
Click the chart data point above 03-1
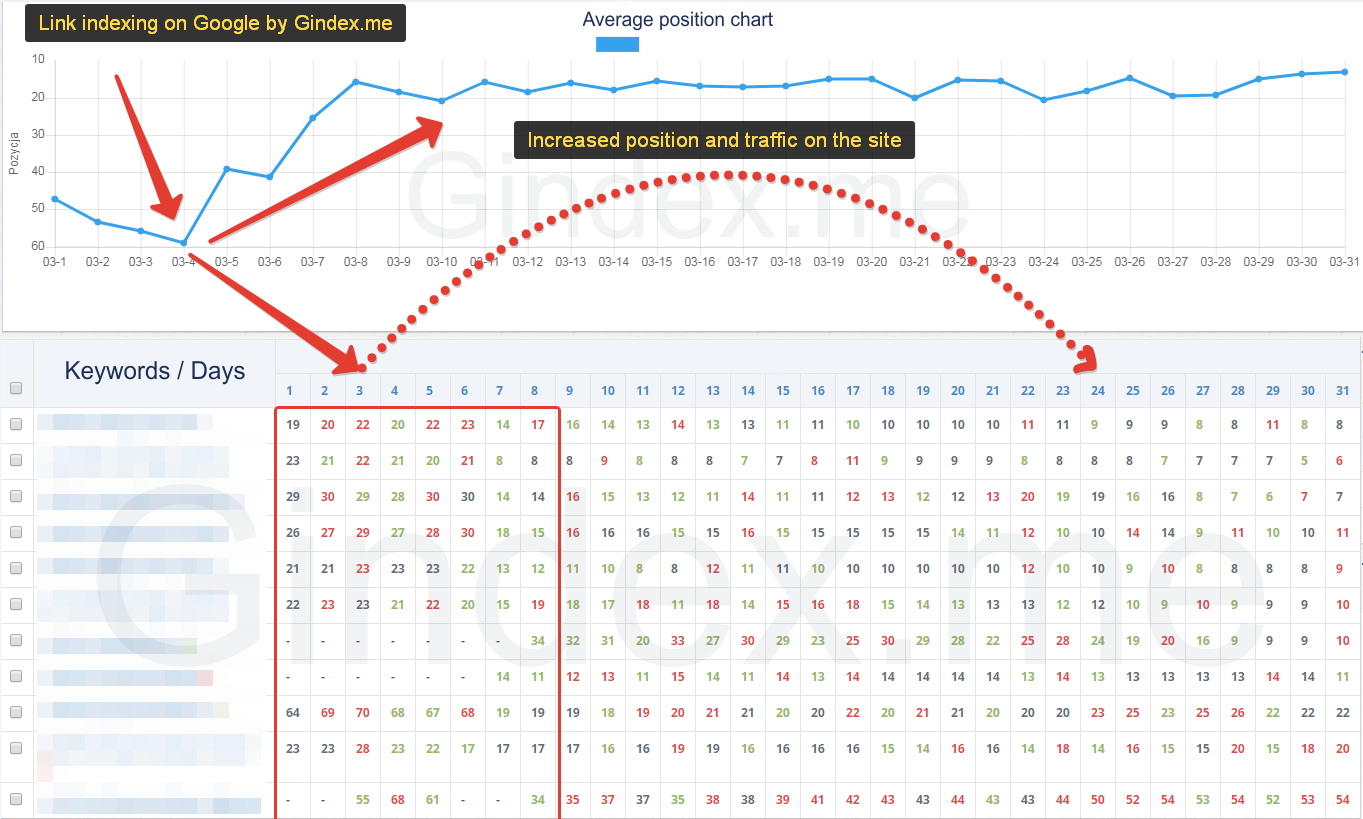54,199
